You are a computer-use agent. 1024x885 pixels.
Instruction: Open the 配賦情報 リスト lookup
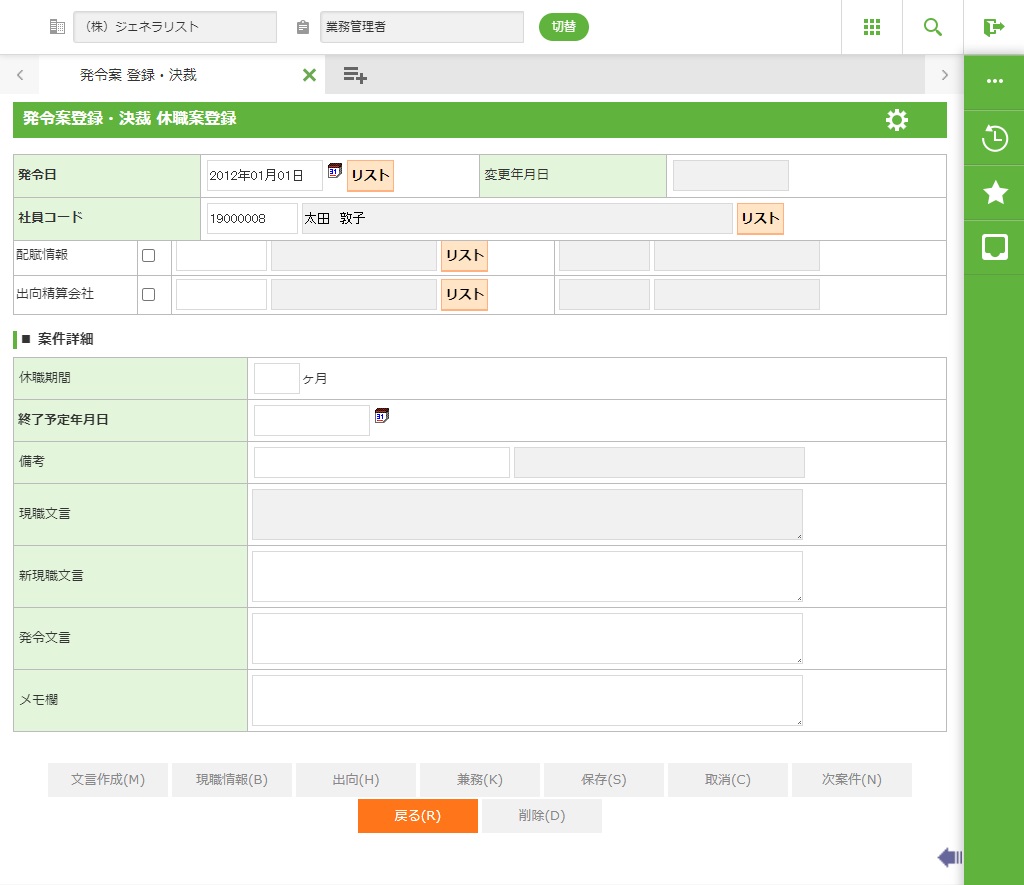(464, 256)
